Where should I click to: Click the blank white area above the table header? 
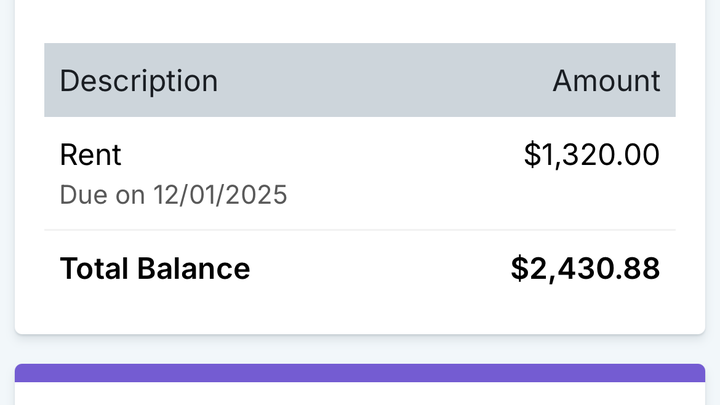coord(360,20)
